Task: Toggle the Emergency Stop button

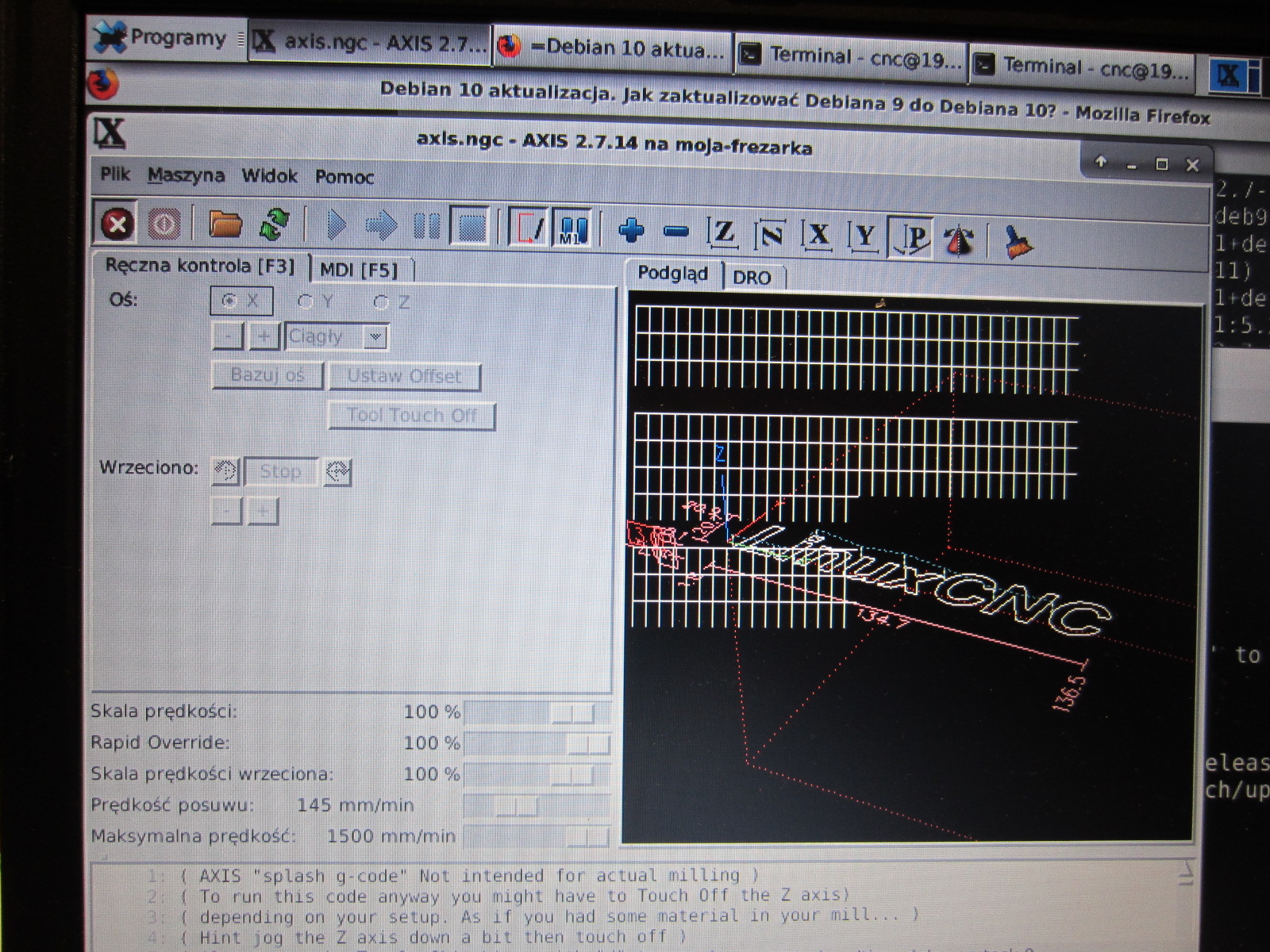Action: (x=117, y=224)
